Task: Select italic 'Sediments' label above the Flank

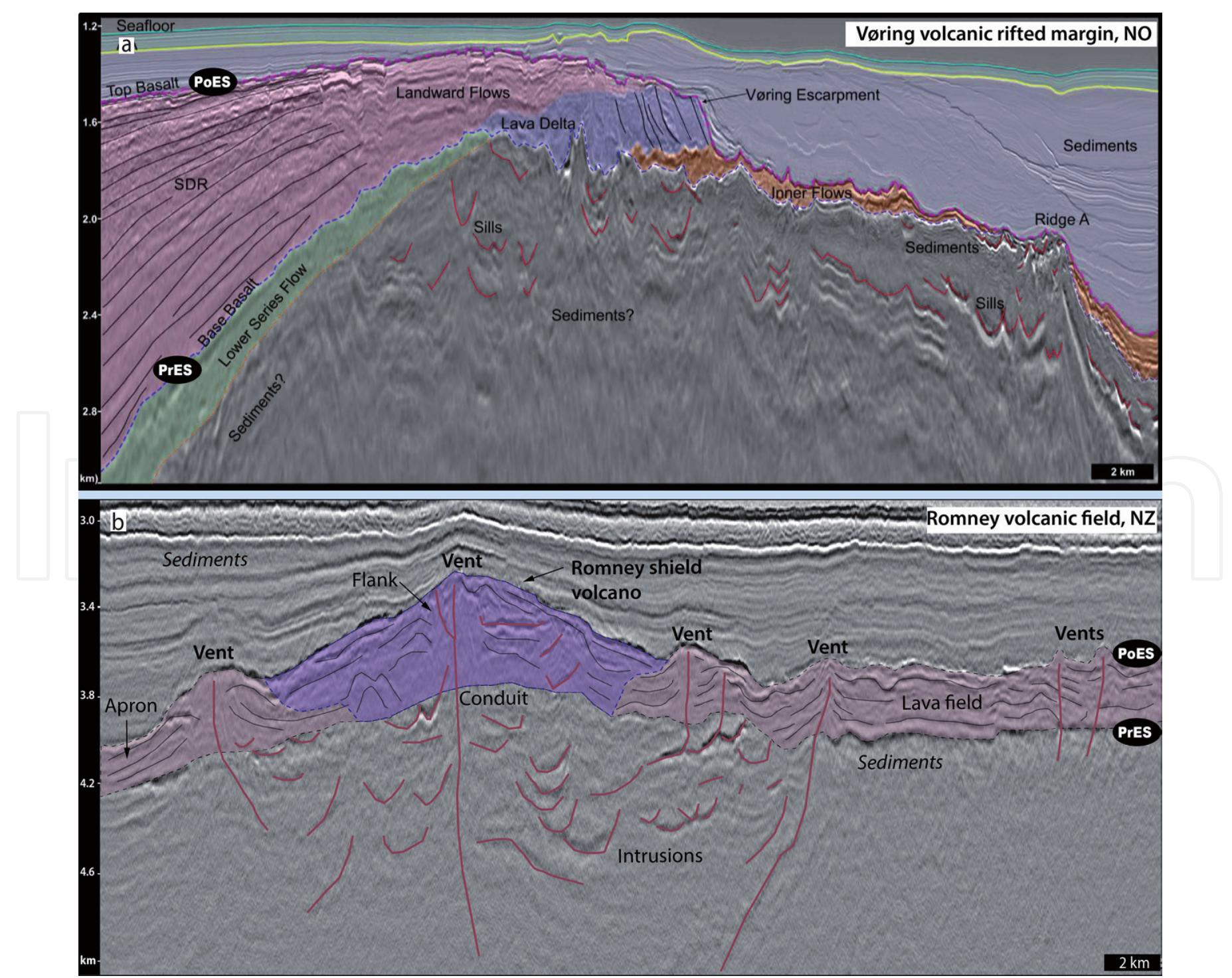Action: click(205, 560)
